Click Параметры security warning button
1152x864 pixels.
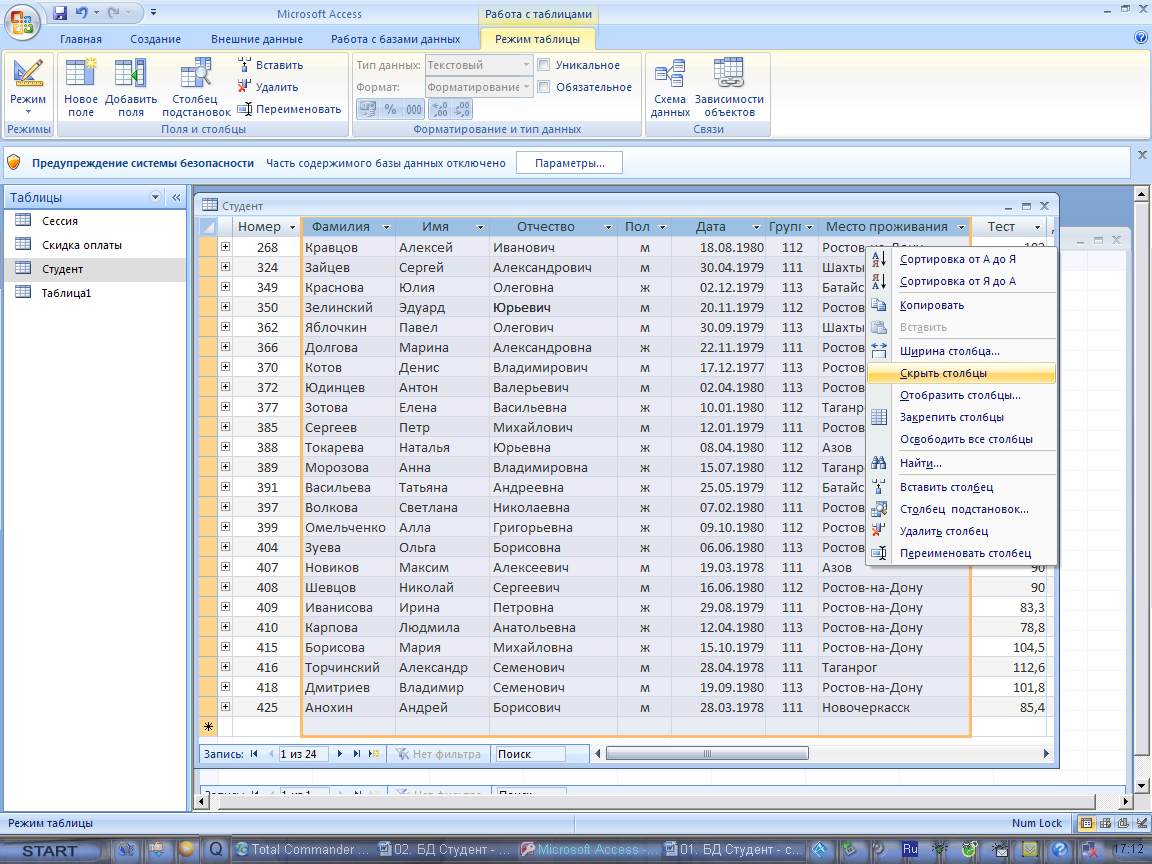(x=569, y=163)
